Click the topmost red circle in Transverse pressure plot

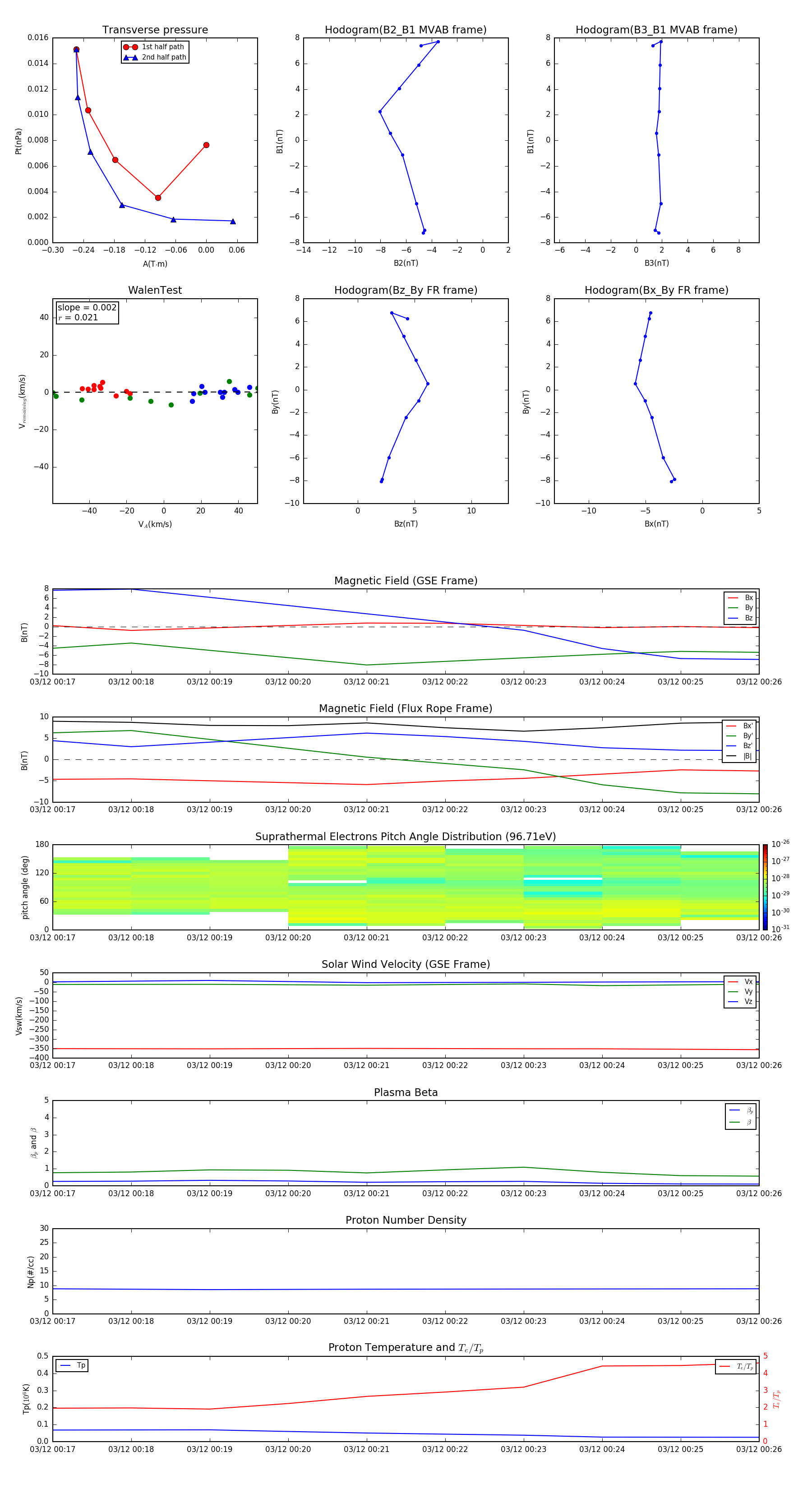click(x=76, y=50)
